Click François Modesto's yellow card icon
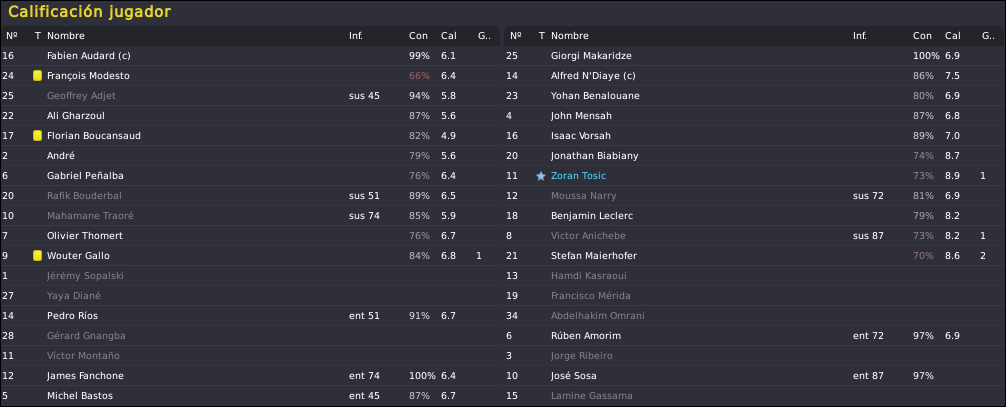The width and height of the screenshot is (1006, 407). [37, 76]
